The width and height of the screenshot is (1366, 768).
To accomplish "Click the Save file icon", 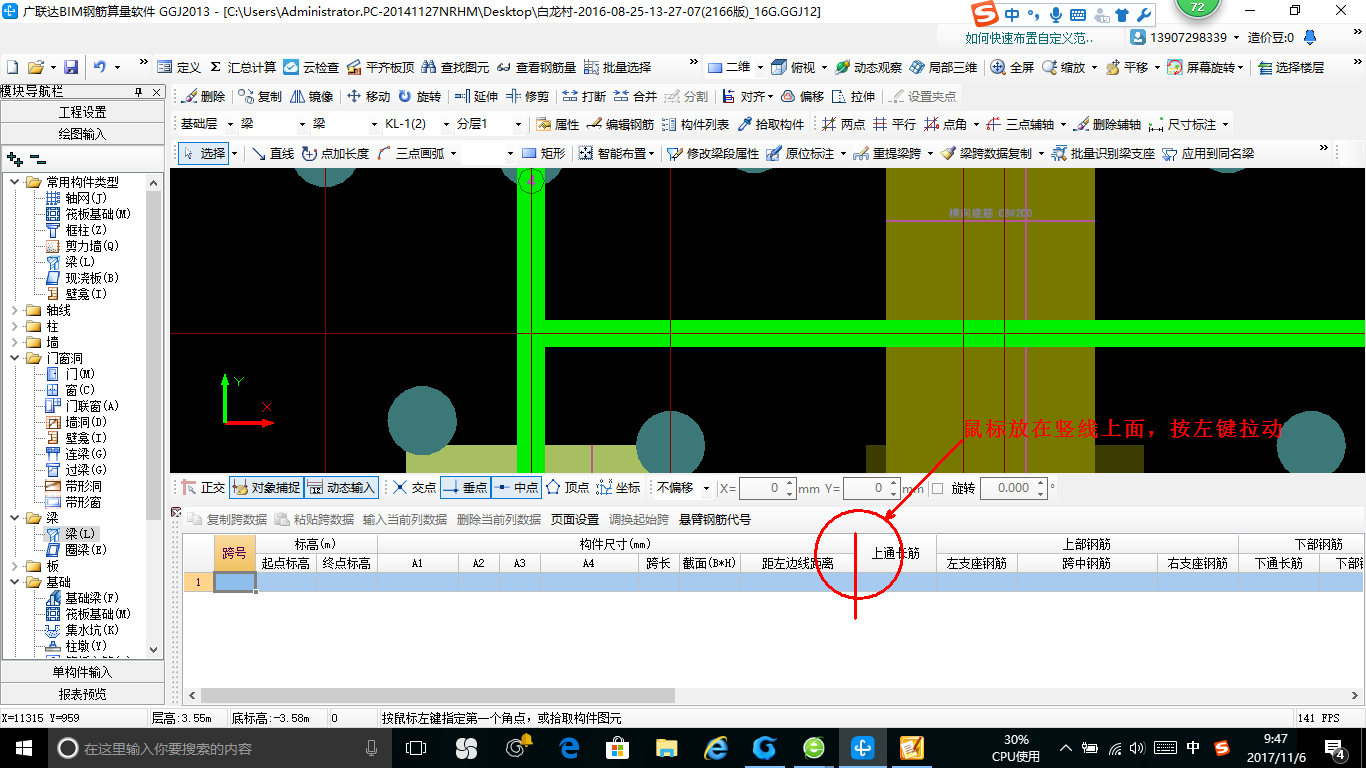I will point(71,67).
